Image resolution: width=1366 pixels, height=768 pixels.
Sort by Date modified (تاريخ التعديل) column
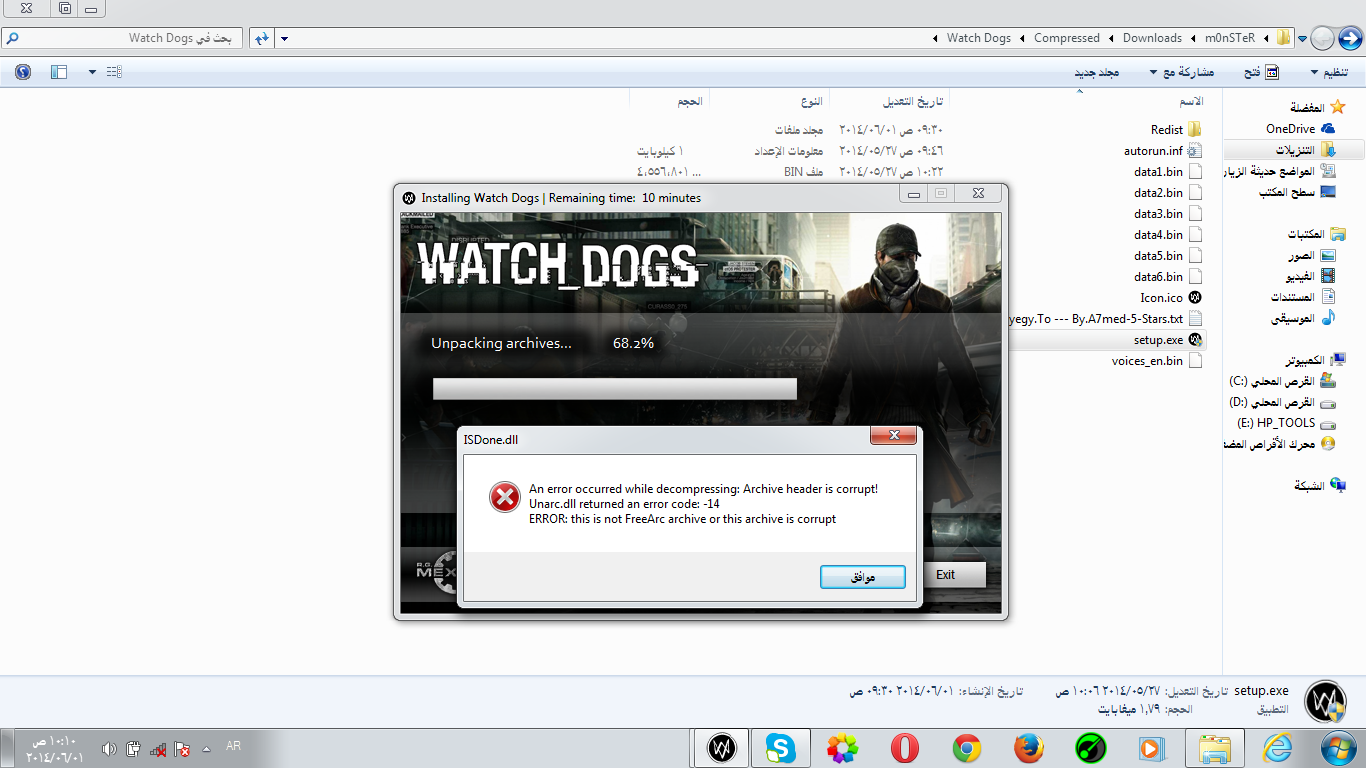click(x=911, y=102)
